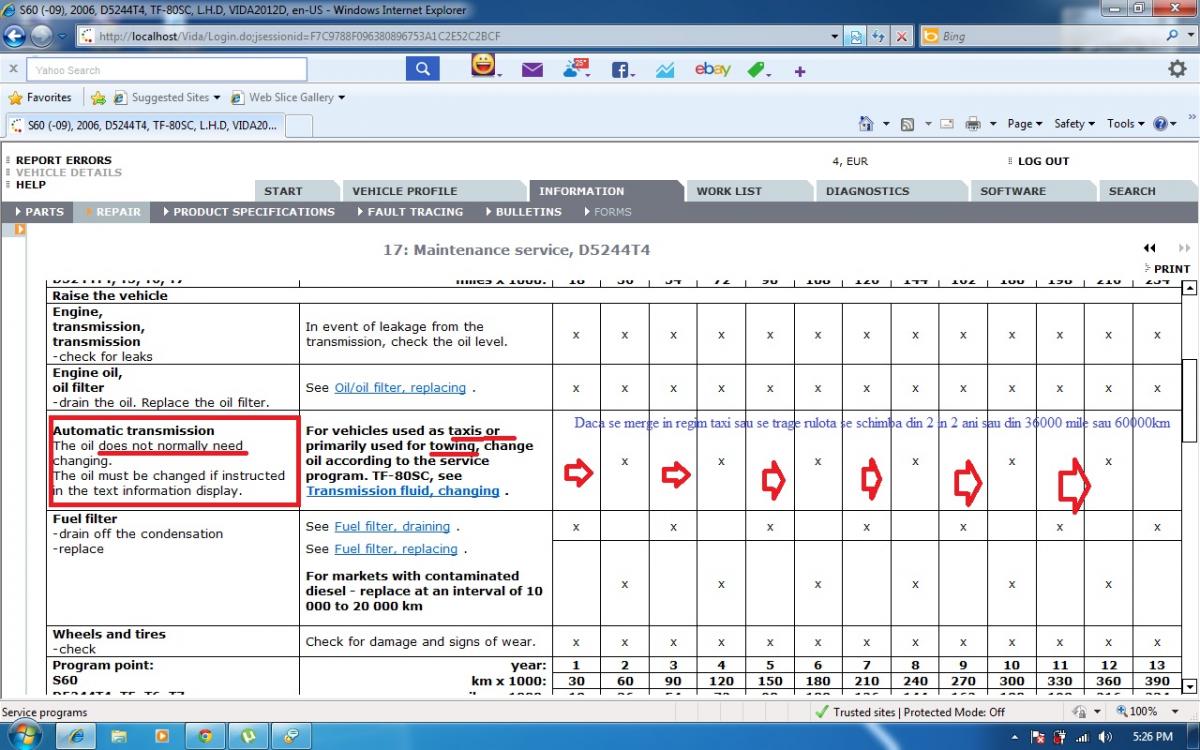Click the PRINT button
This screenshot has width=1200, height=750.
(1171, 269)
